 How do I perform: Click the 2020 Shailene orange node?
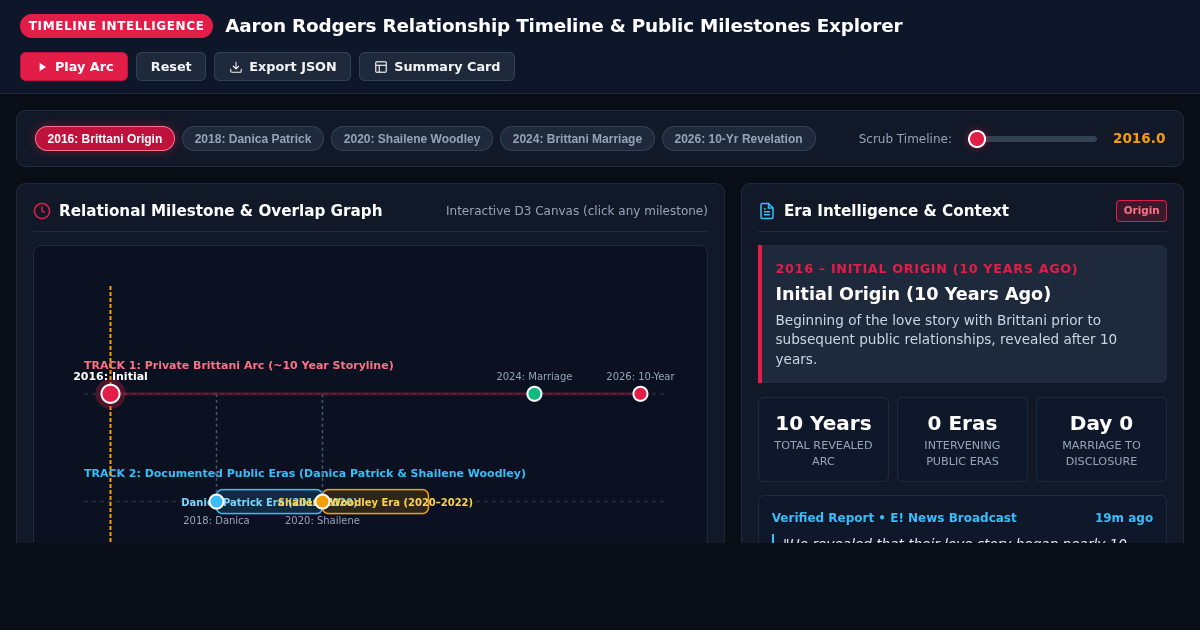pyautogui.click(x=322, y=502)
